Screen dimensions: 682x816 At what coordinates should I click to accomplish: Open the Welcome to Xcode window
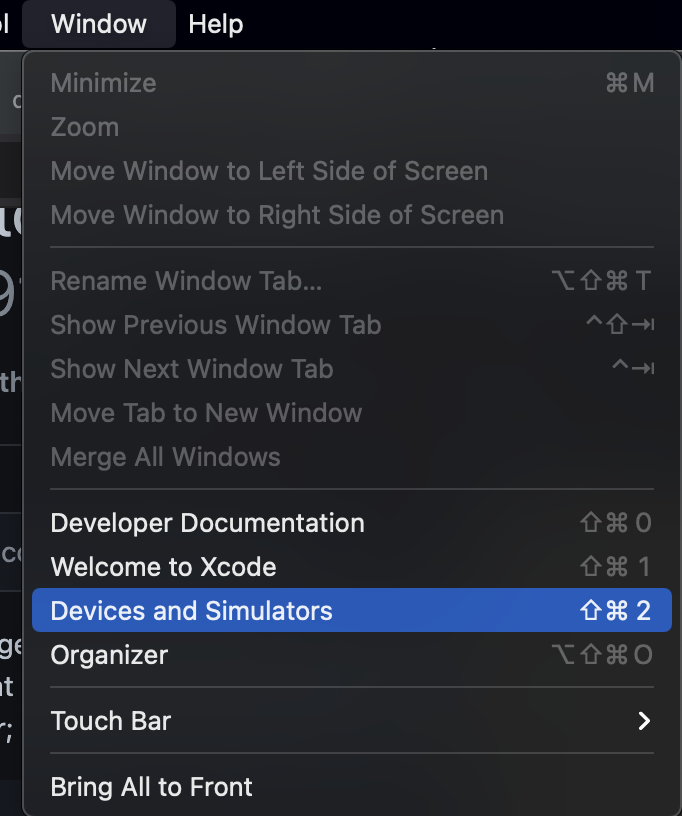[x=163, y=566]
